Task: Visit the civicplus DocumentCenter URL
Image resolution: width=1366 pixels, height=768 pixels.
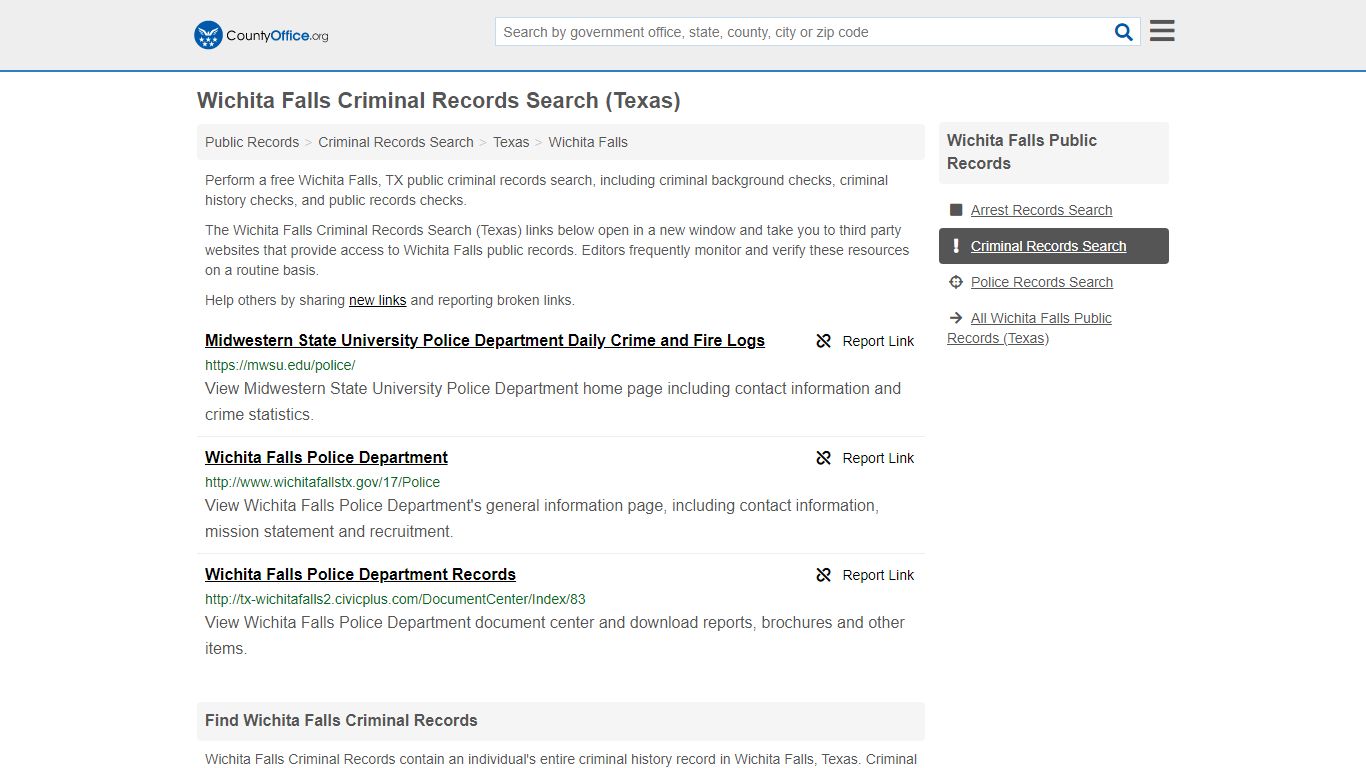Action: point(395,599)
